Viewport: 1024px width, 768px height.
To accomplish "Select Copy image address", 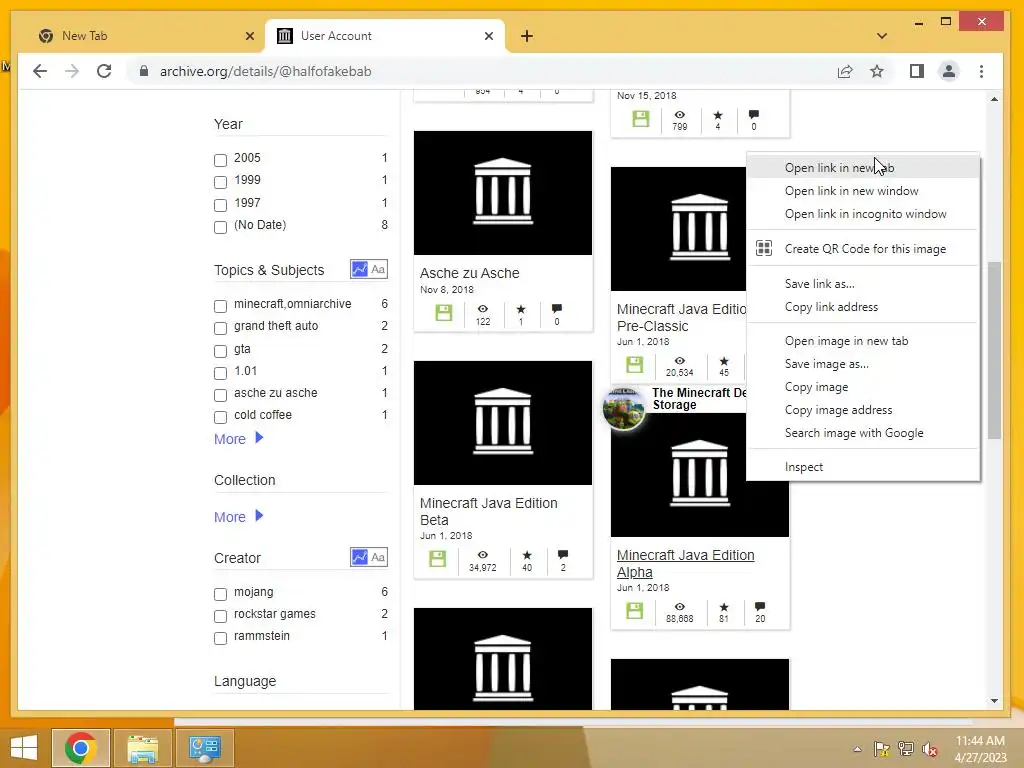I will 863,409.
